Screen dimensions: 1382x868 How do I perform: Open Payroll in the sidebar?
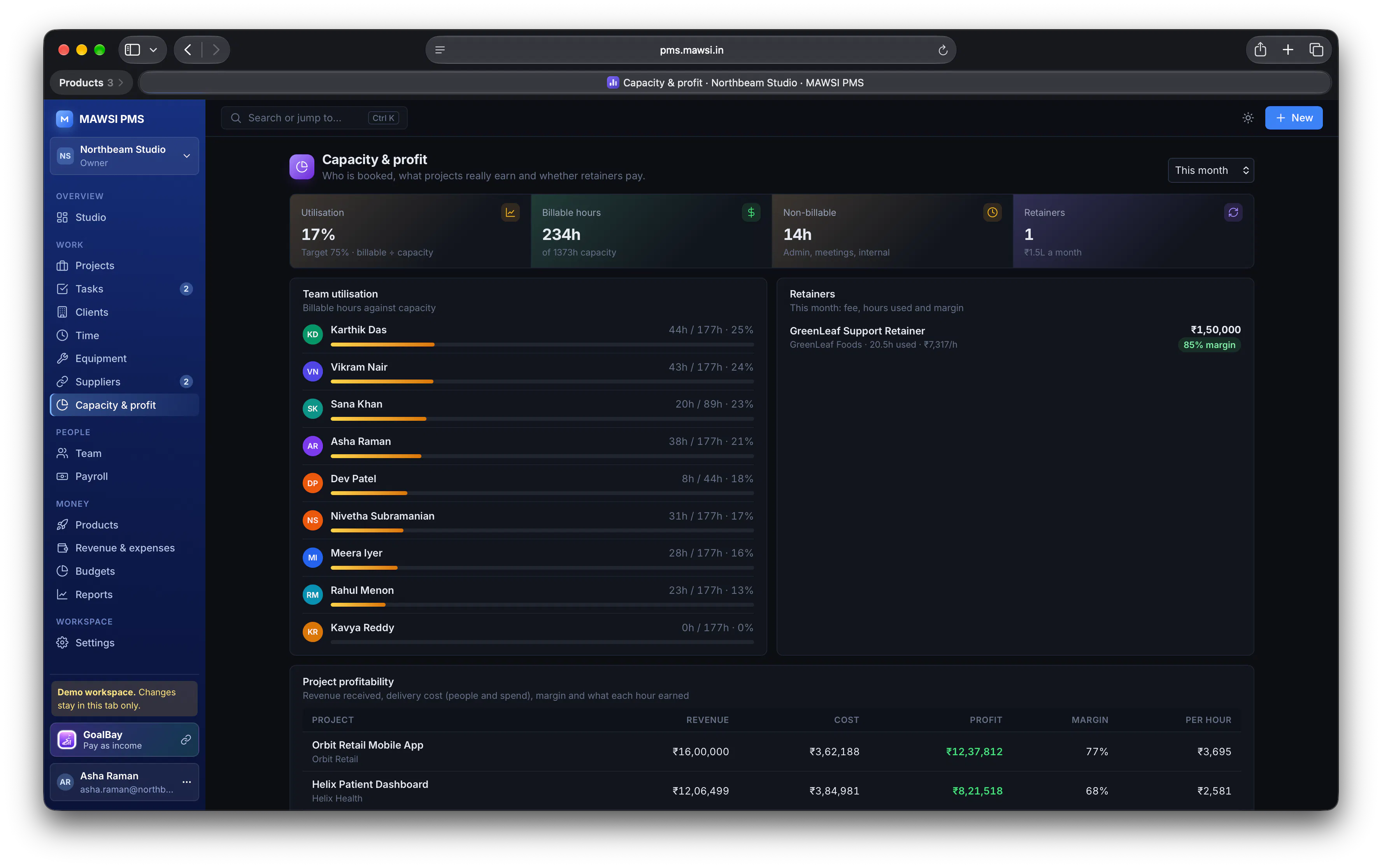[x=125, y=476]
